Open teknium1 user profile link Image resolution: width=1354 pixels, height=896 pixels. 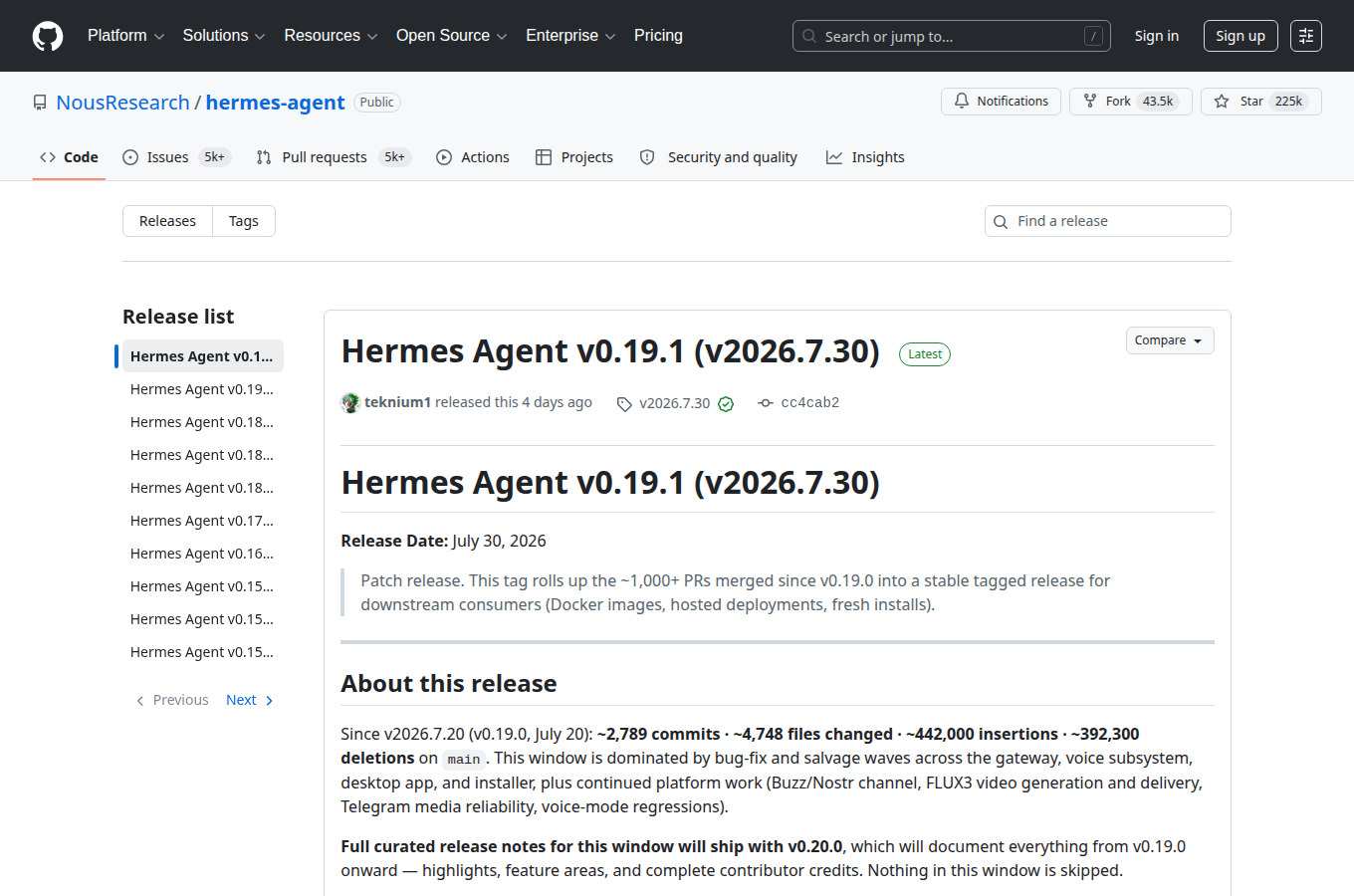pos(397,402)
